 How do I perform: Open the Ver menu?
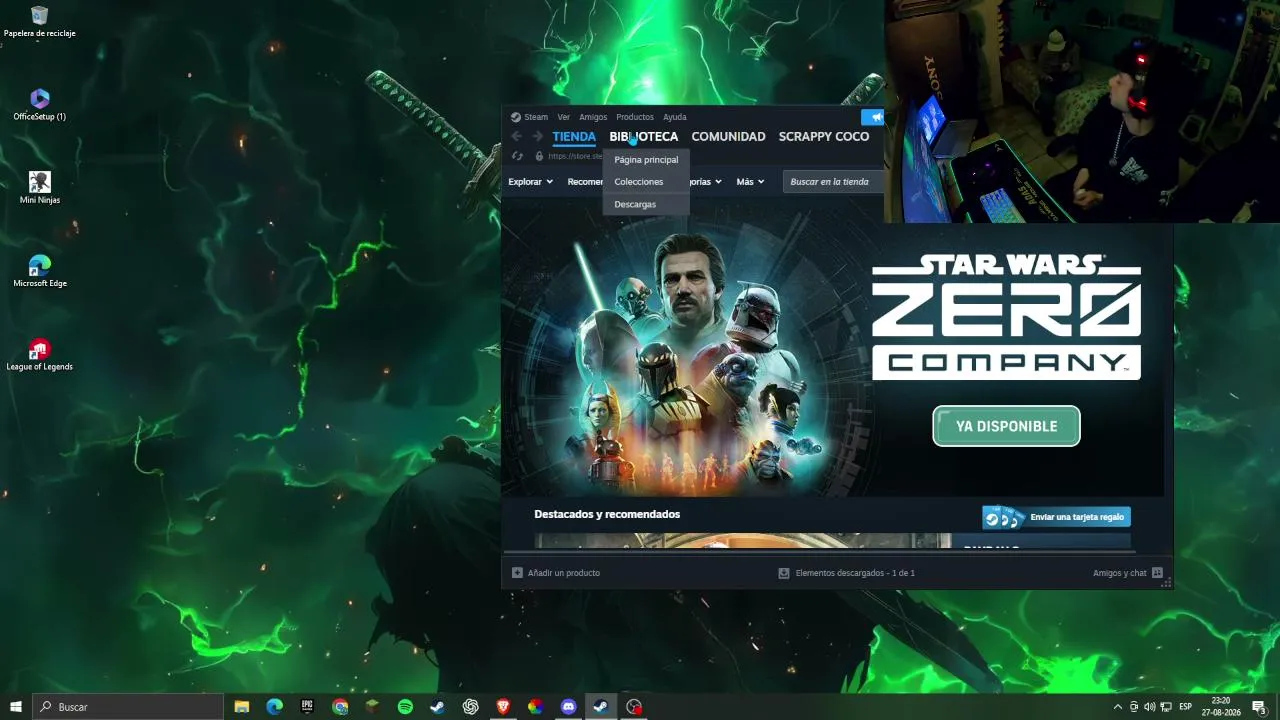tap(564, 117)
